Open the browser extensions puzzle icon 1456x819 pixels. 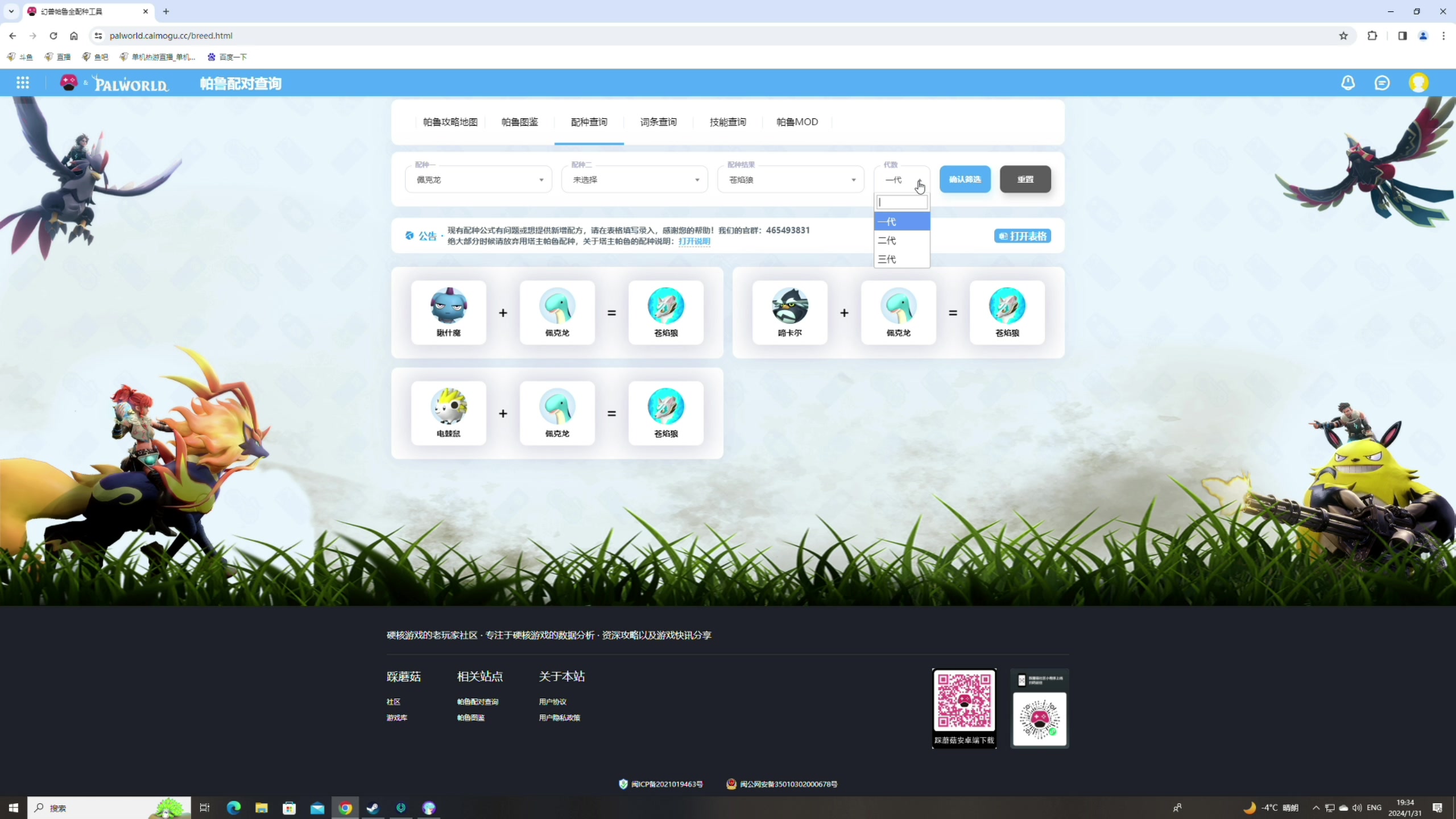(1372, 36)
